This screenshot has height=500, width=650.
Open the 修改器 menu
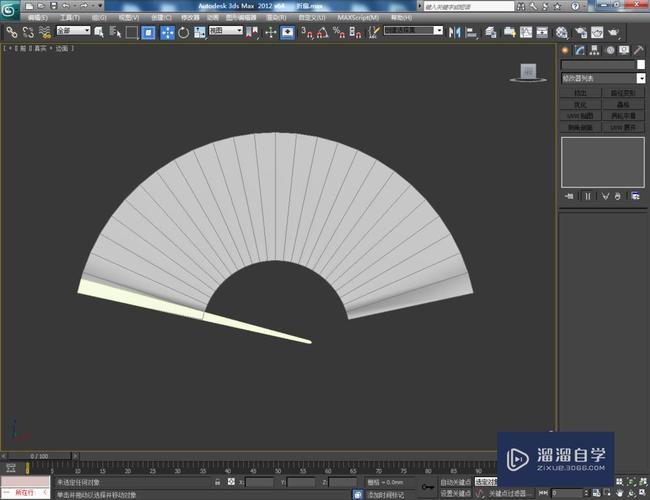pos(190,17)
